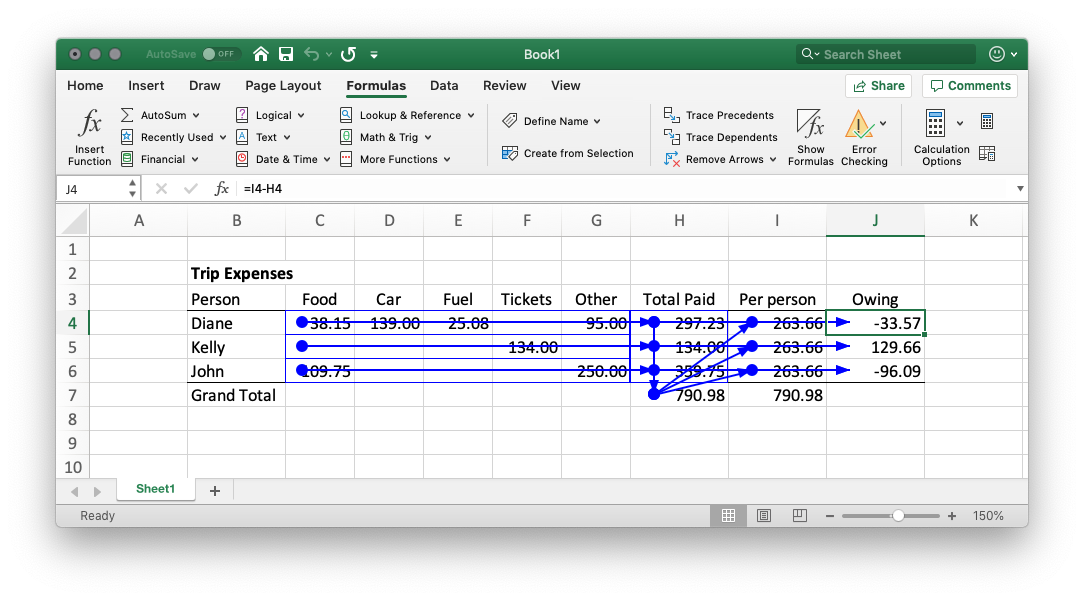
Task: Click the More Functions icon
Action: 346,159
